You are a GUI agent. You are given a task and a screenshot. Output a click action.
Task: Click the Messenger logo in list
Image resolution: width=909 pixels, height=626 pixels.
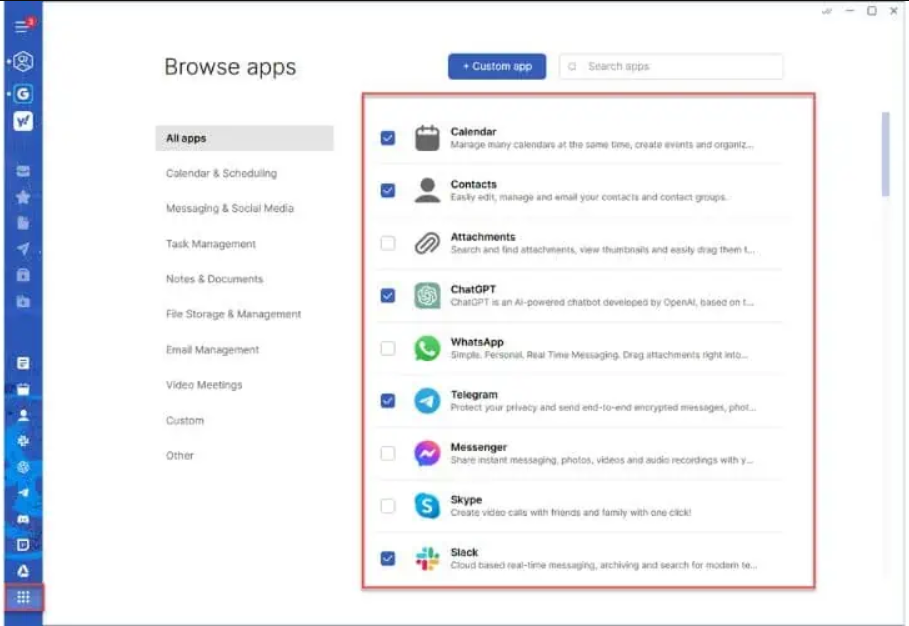coord(427,453)
